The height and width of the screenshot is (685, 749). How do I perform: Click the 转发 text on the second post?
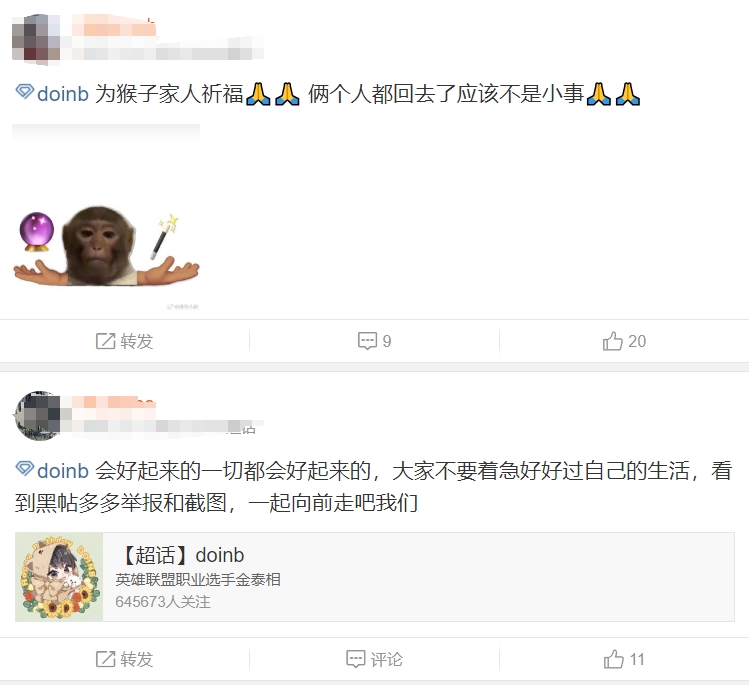(137, 659)
